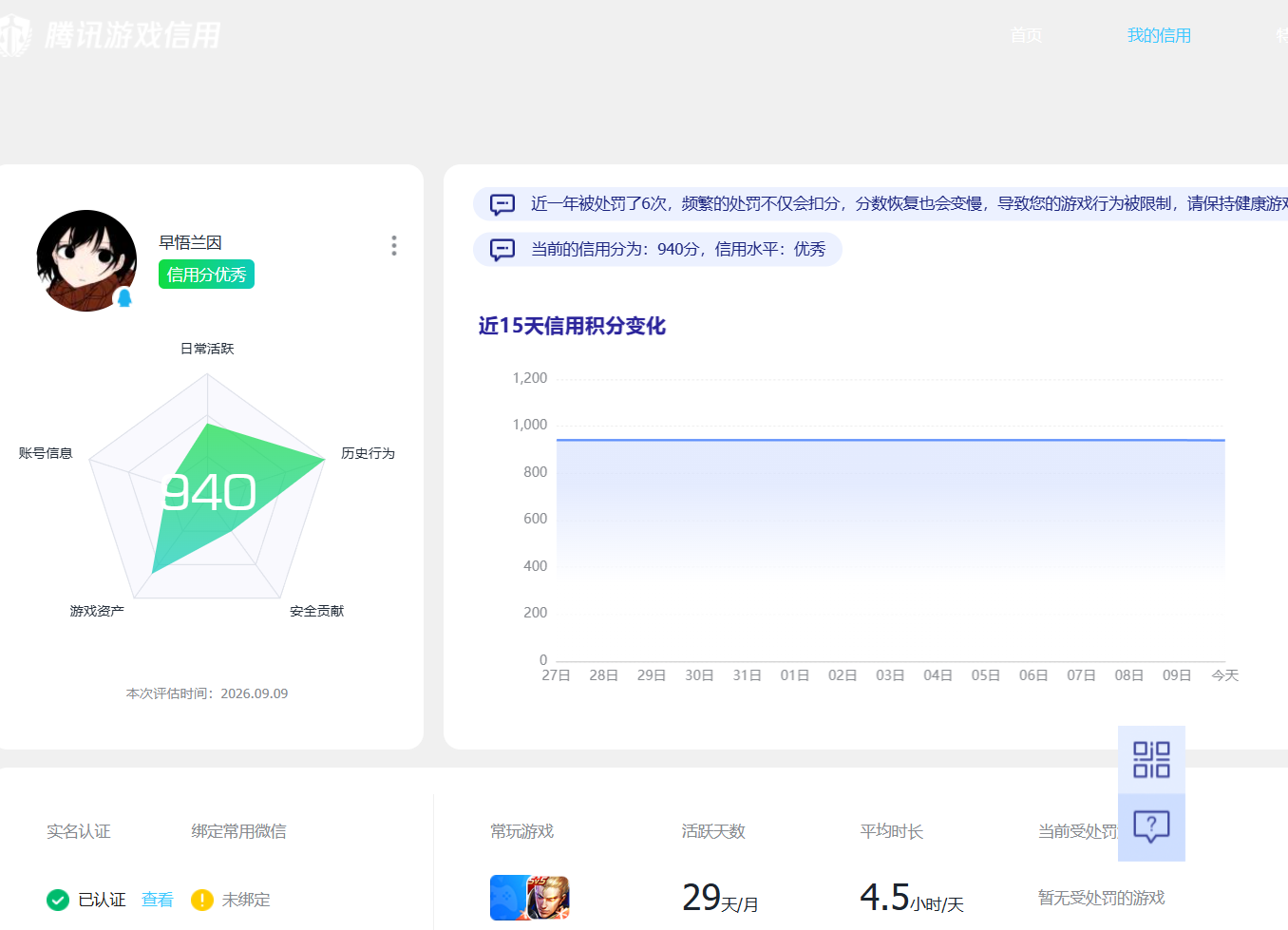1288x930 pixels.
Task: Open the help question-mark floating button
Action: pyautogui.click(x=1151, y=827)
